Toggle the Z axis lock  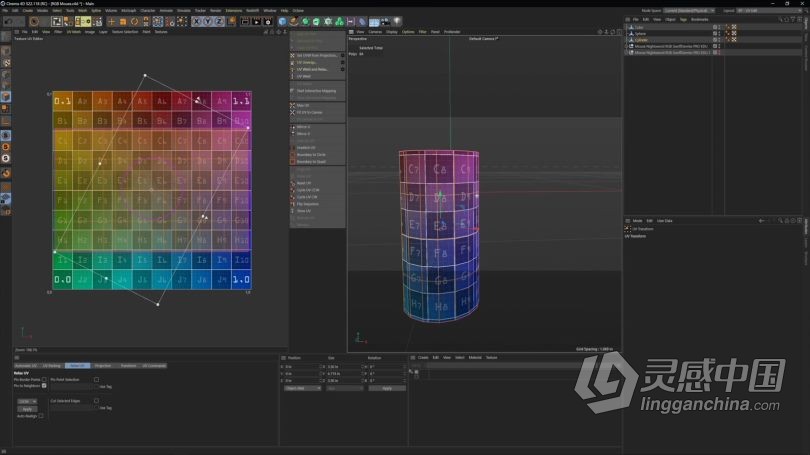(219, 22)
